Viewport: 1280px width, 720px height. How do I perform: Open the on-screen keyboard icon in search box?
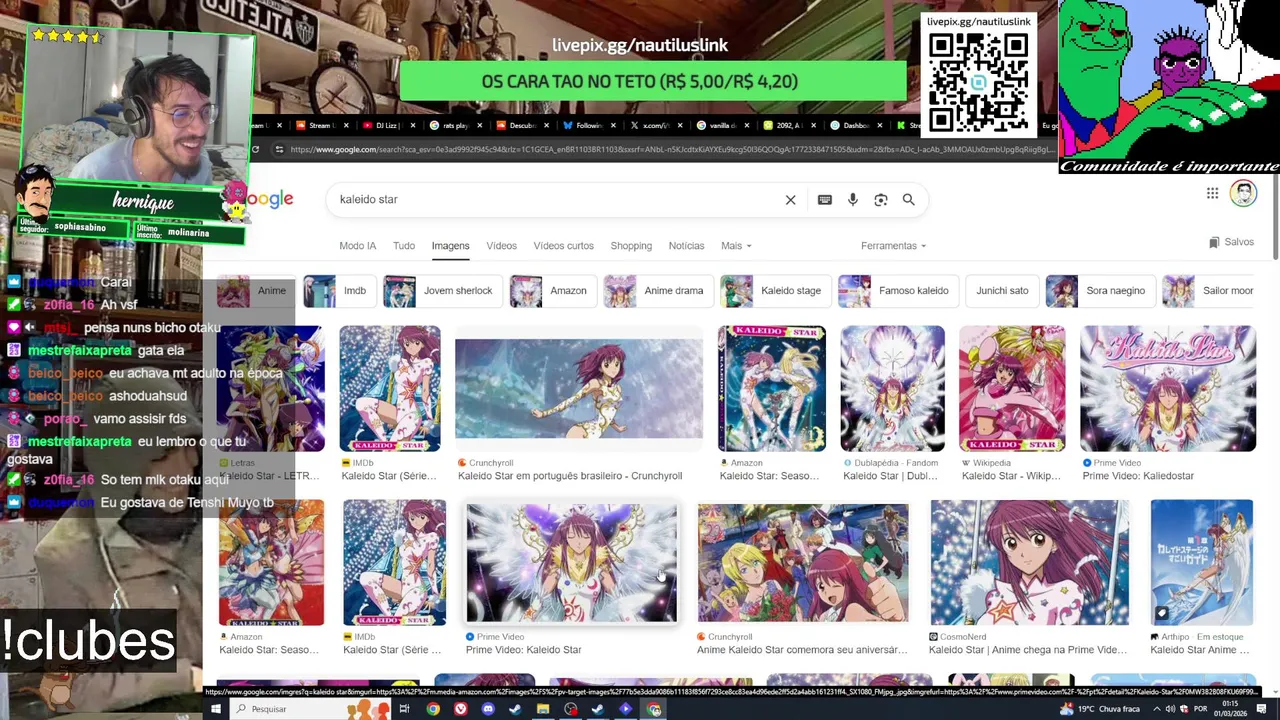[825, 200]
